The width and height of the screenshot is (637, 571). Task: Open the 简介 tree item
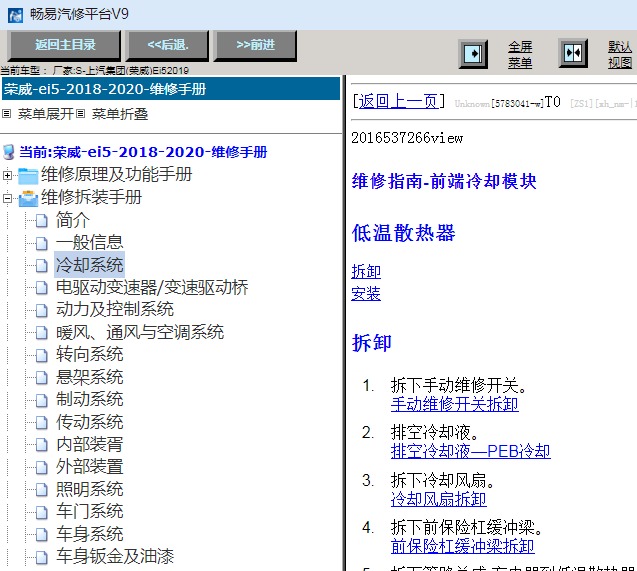click(x=72, y=221)
